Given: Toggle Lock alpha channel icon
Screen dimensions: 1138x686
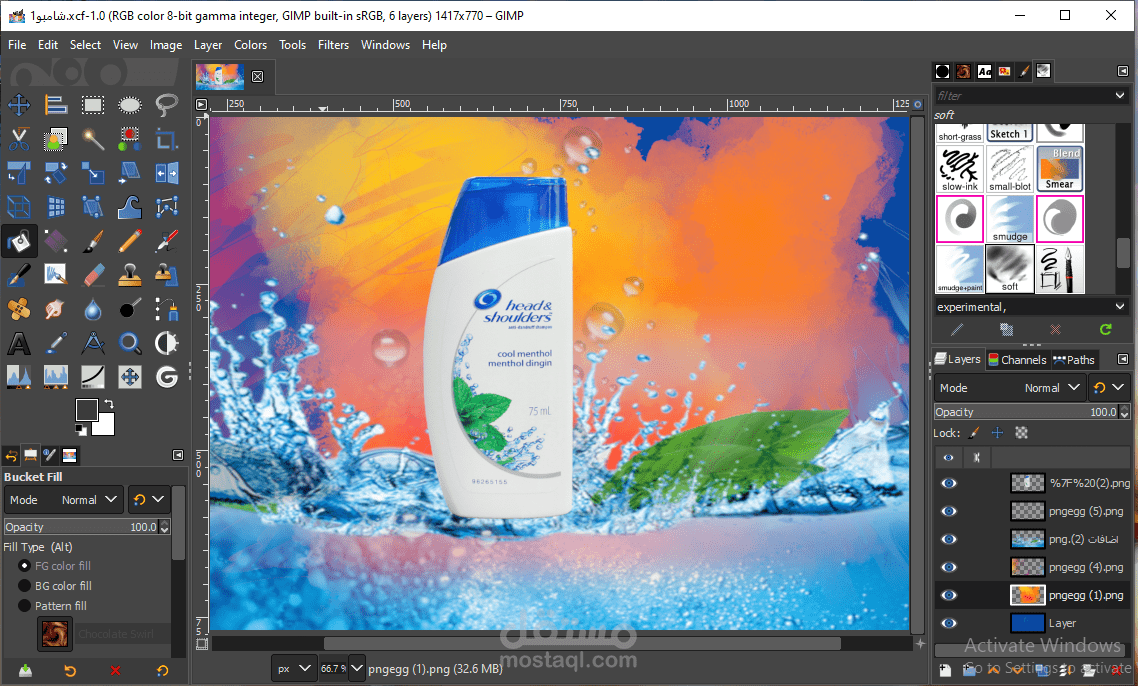Looking at the screenshot, I should point(1021,433).
